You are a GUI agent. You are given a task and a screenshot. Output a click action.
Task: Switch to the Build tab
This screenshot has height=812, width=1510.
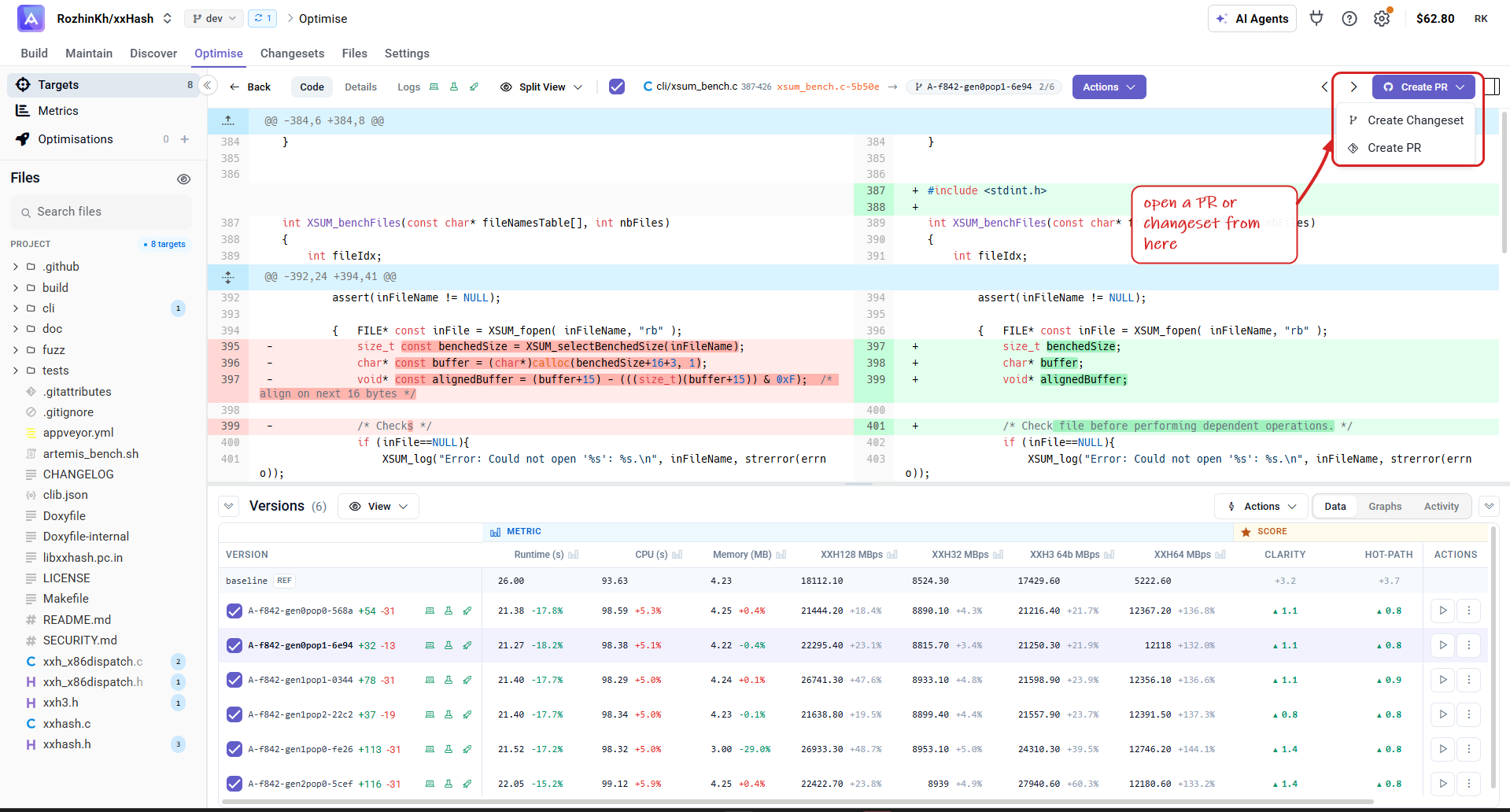coord(34,54)
